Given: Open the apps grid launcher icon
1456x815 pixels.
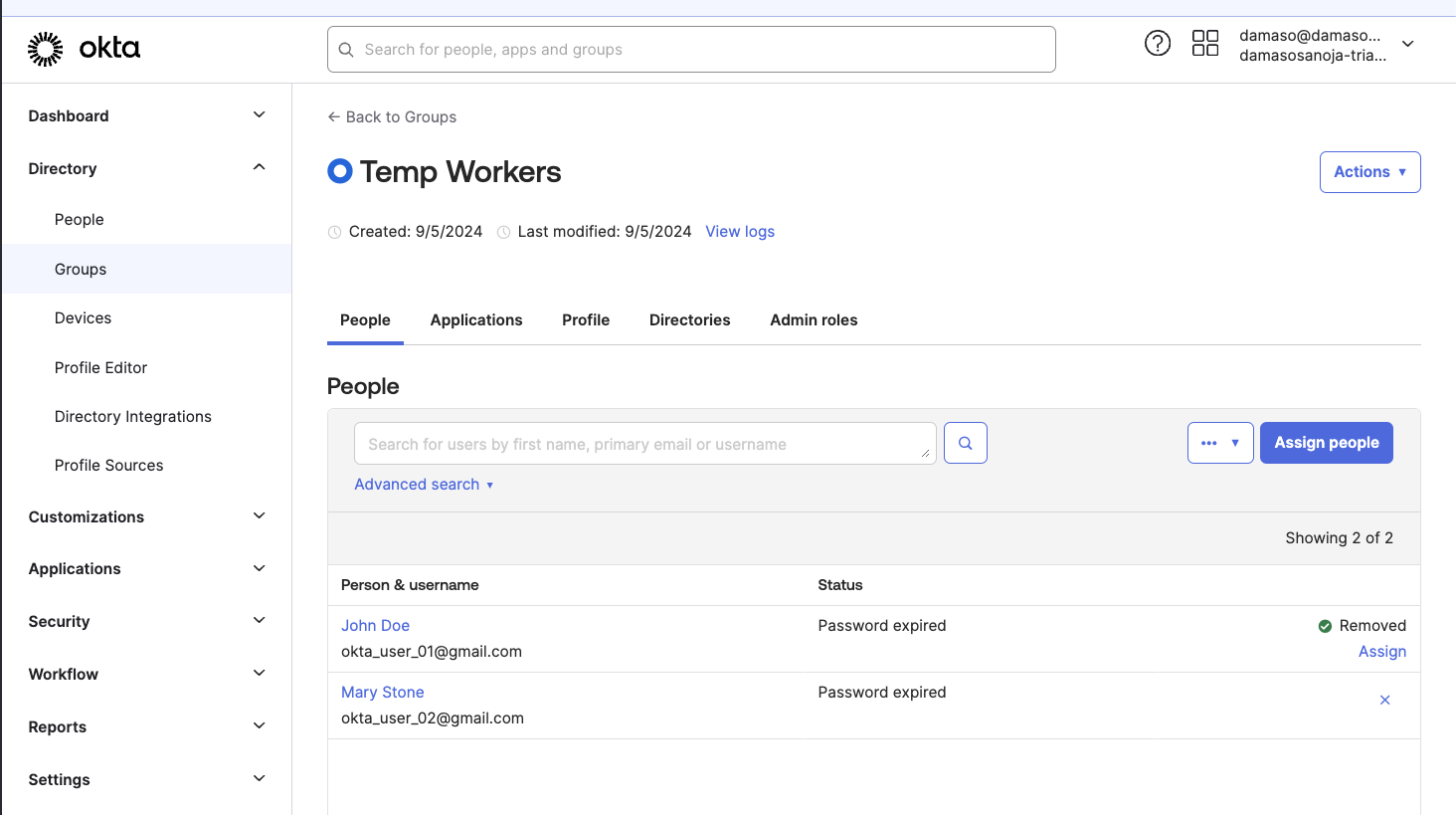Looking at the screenshot, I should coord(1205,43).
